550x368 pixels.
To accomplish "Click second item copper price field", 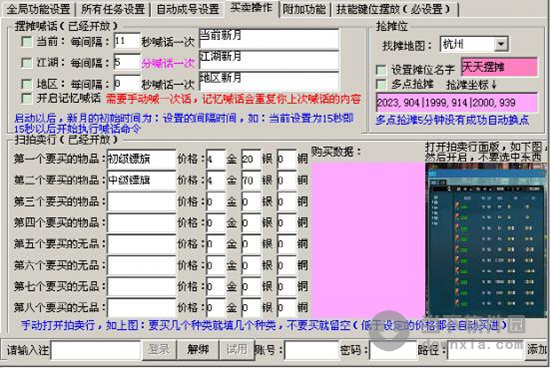I will tap(286, 180).
